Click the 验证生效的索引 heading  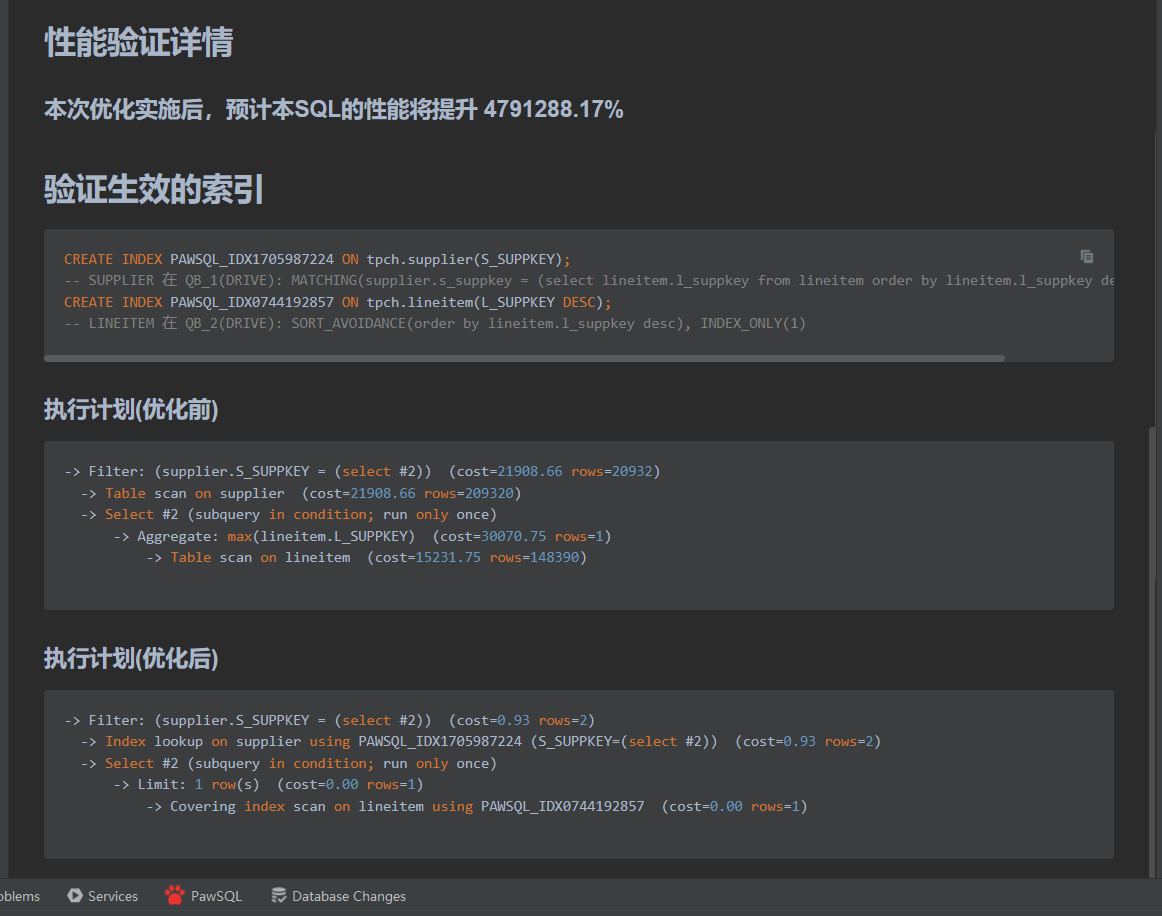point(153,188)
